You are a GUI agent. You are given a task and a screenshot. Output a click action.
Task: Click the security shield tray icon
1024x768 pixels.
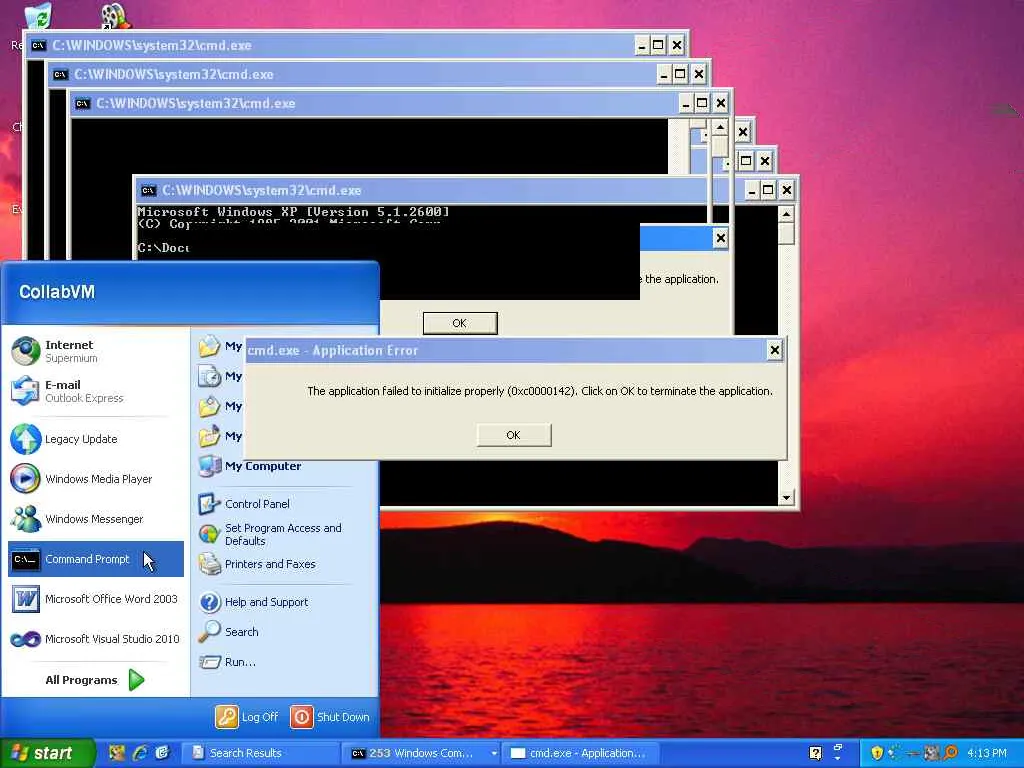pyautogui.click(x=876, y=753)
